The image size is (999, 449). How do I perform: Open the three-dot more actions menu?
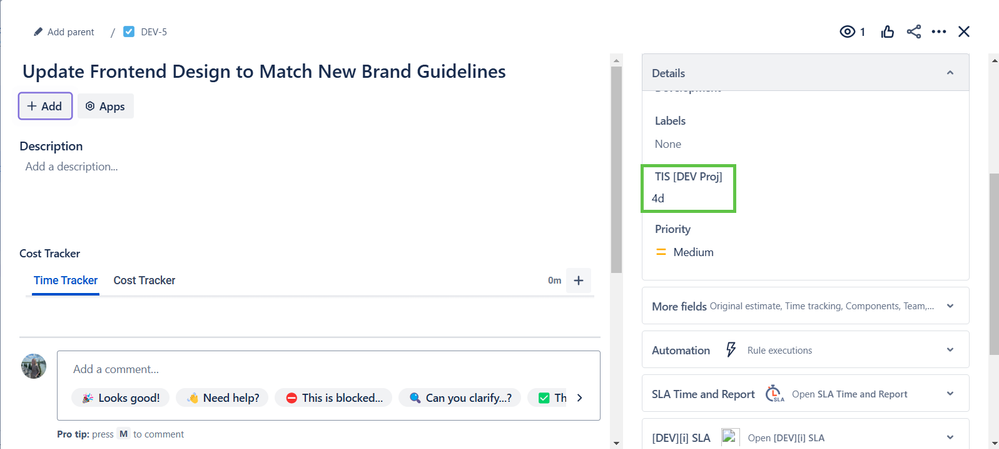click(939, 32)
